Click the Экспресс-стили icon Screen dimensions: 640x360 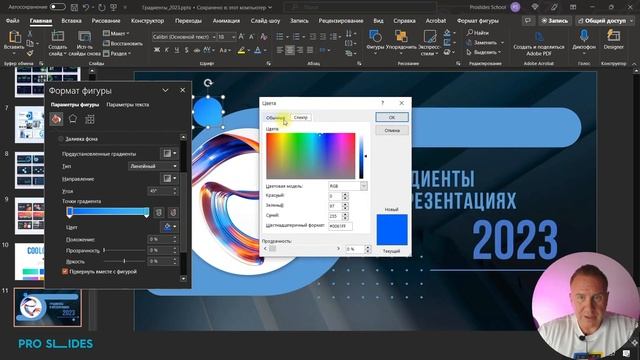click(429, 37)
